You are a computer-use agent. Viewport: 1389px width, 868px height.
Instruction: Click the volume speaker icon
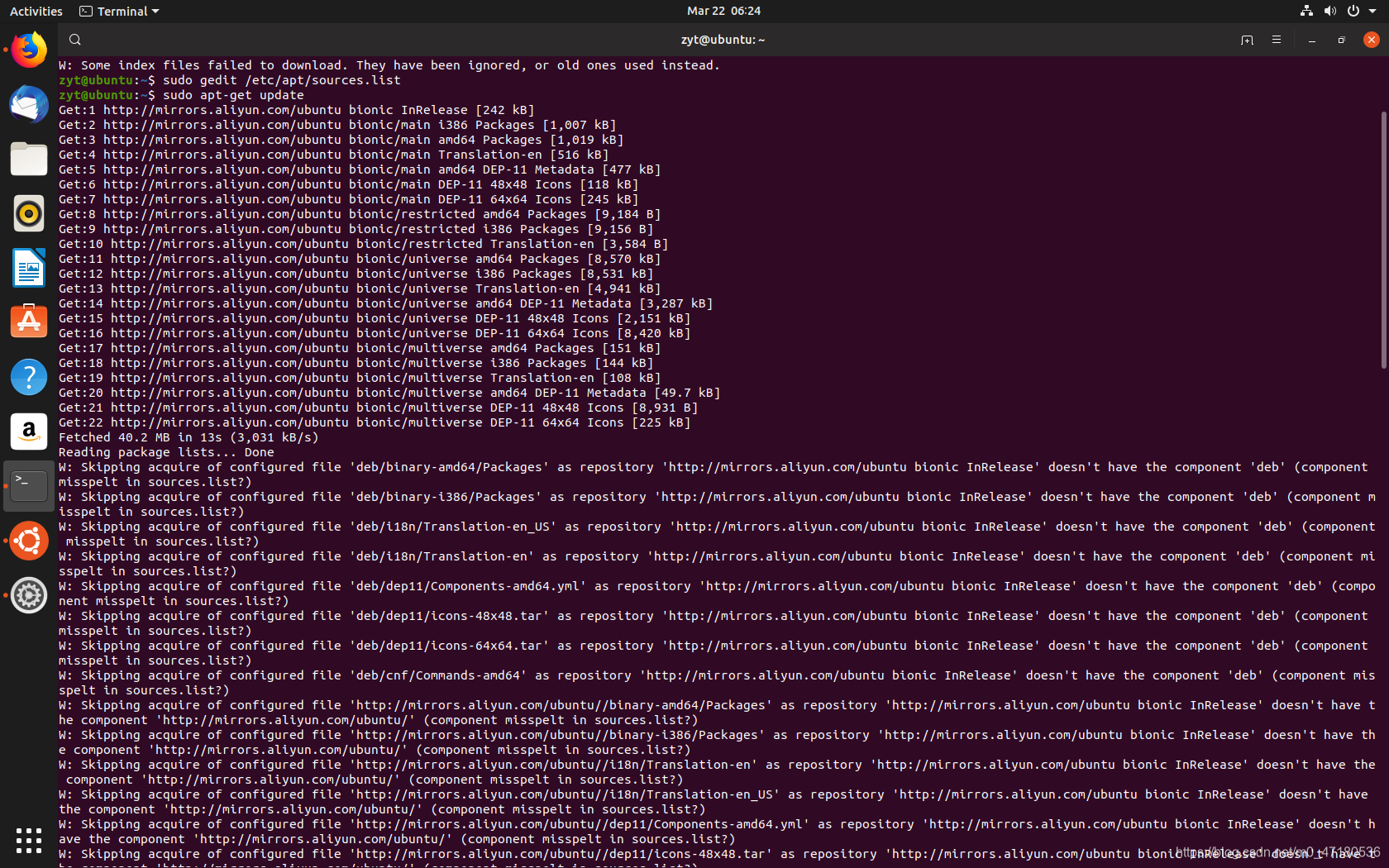1329,12
